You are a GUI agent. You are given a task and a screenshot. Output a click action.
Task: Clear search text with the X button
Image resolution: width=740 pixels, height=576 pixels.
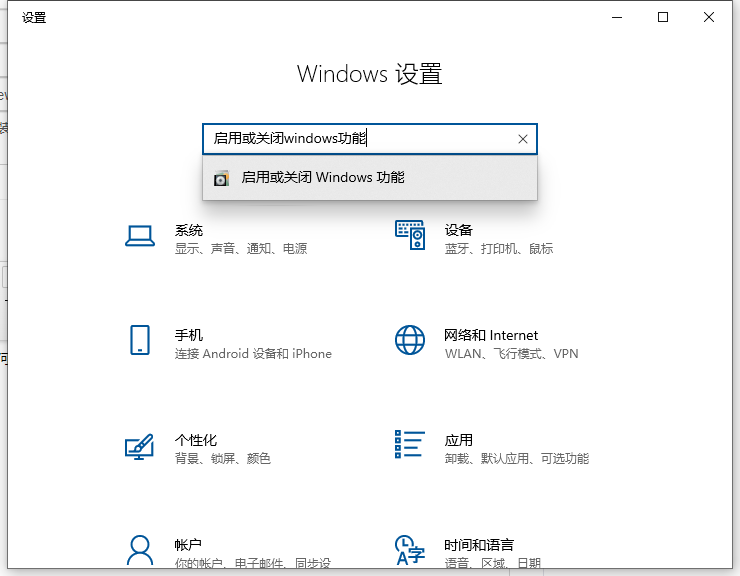(522, 139)
